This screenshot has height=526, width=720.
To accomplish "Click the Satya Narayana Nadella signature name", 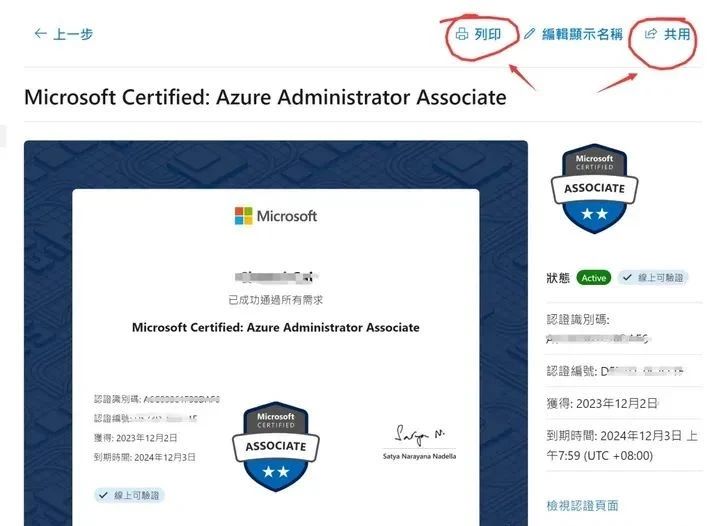I will (419, 456).
